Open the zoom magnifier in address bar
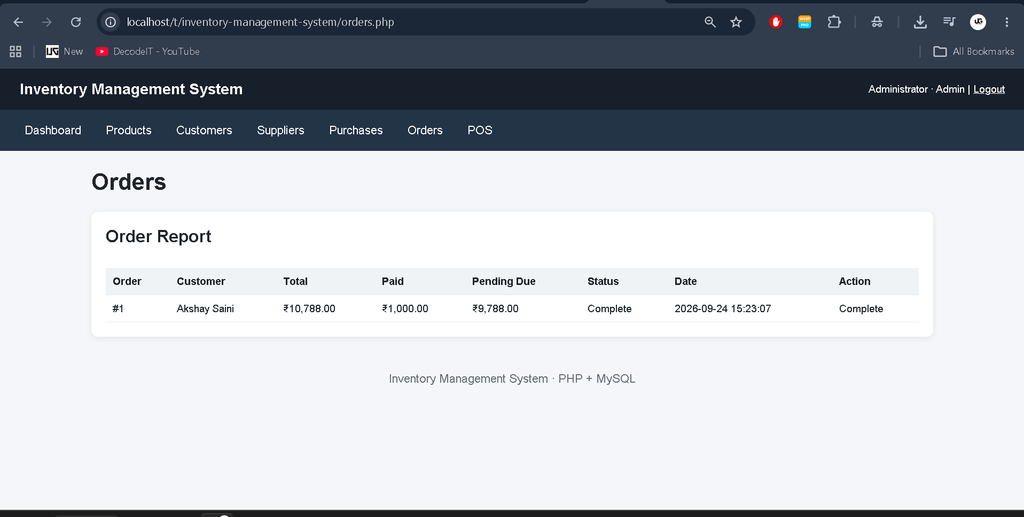 pyautogui.click(x=710, y=22)
